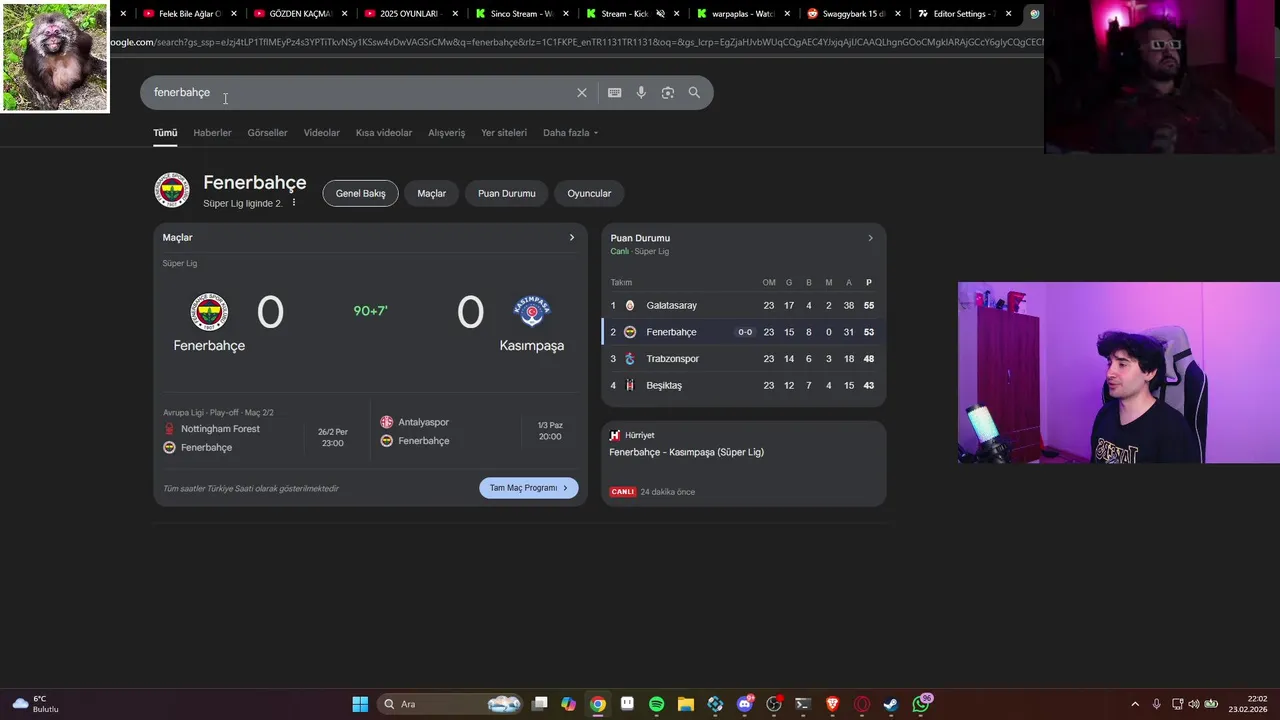Open OBS Studio from the taskbar
Image resolution: width=1280 pixels, height=720 pixels.
774,704
